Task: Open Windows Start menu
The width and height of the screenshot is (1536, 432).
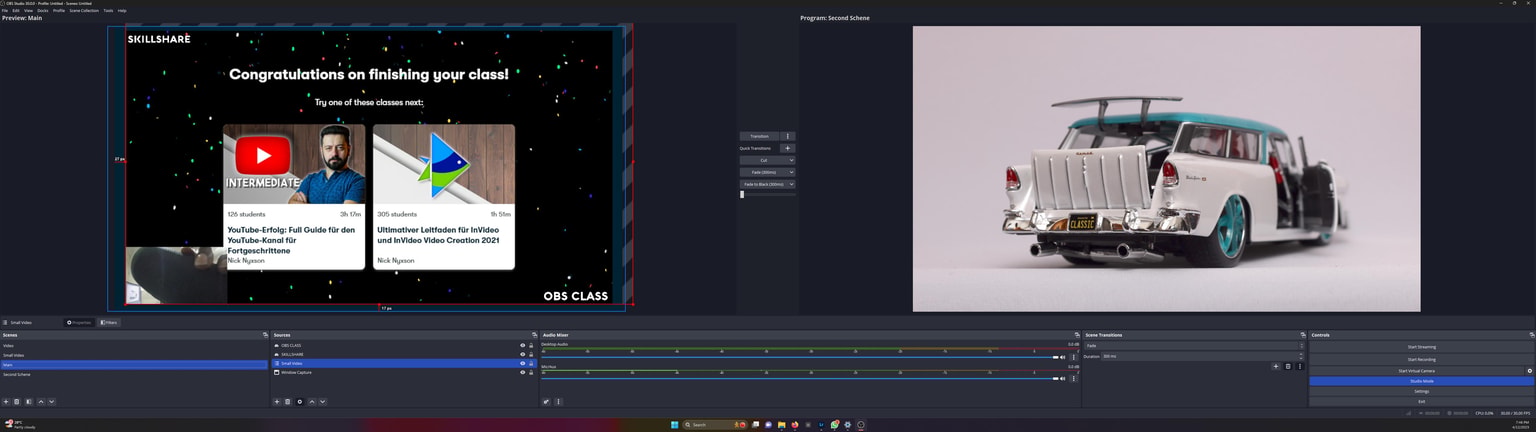Action: (674, 425)
